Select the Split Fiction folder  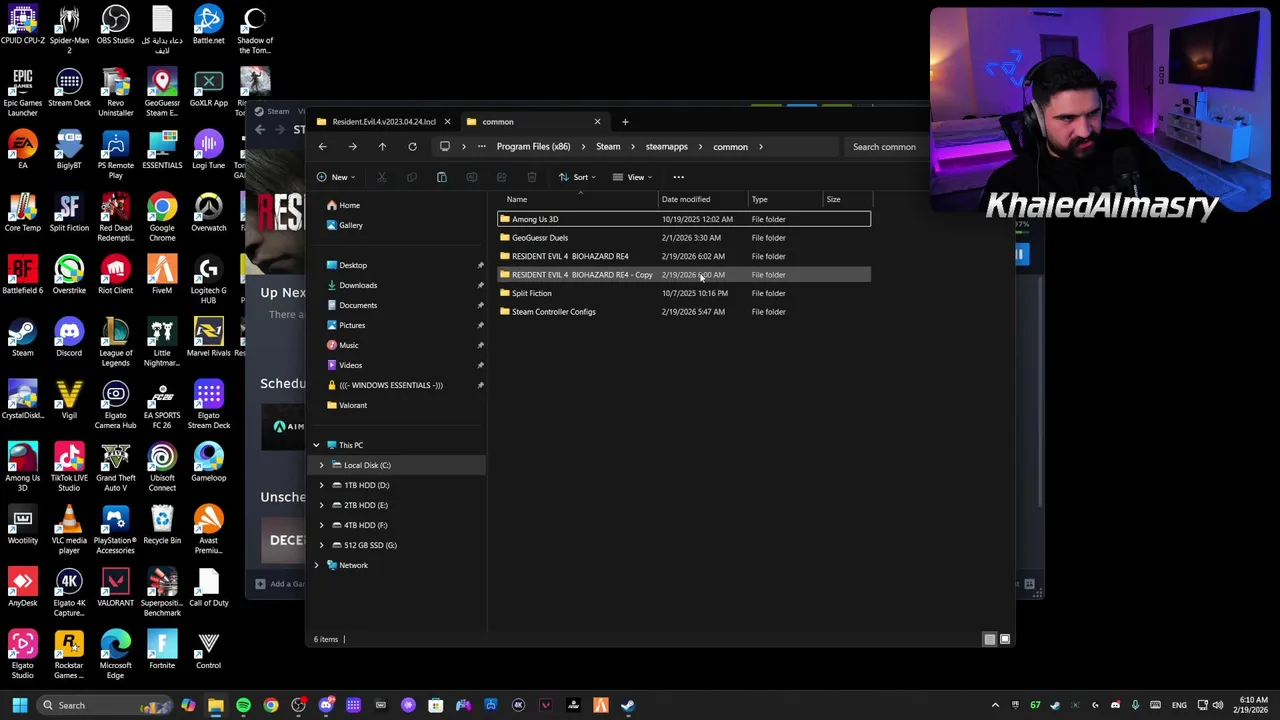point(684,293)
